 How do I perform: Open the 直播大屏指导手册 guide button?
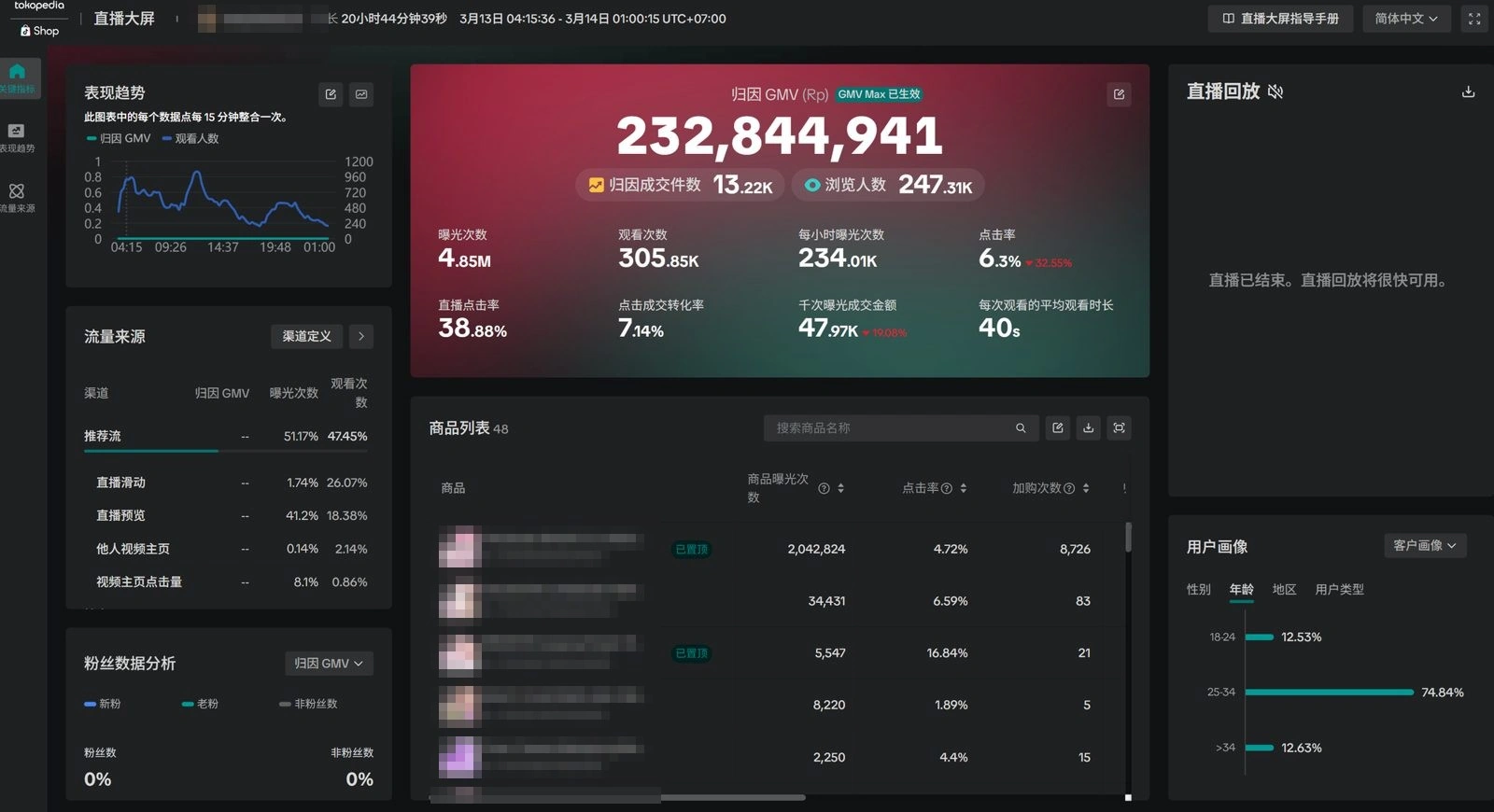point(1280,19)
